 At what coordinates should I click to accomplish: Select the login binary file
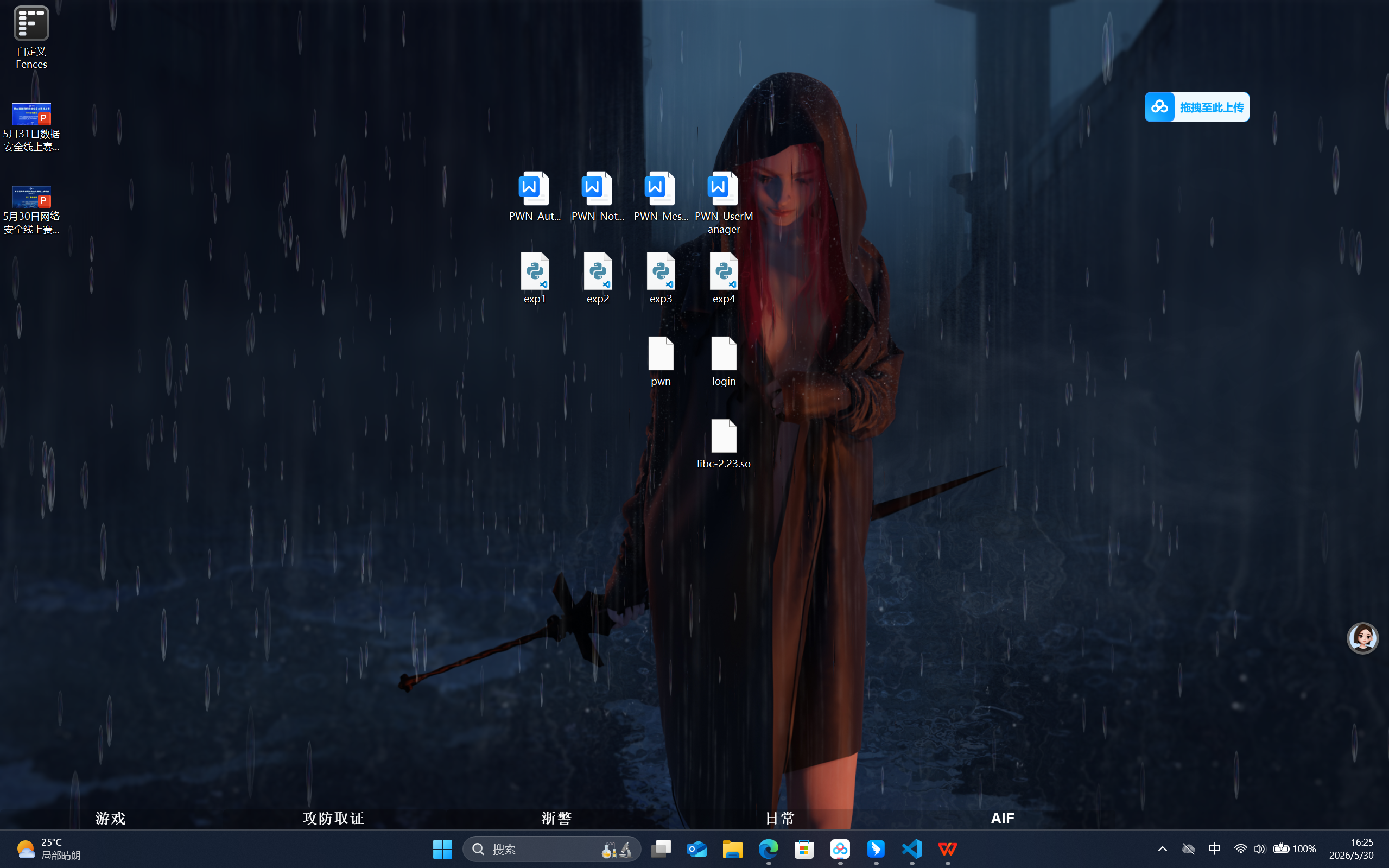(x=724, y=362)
